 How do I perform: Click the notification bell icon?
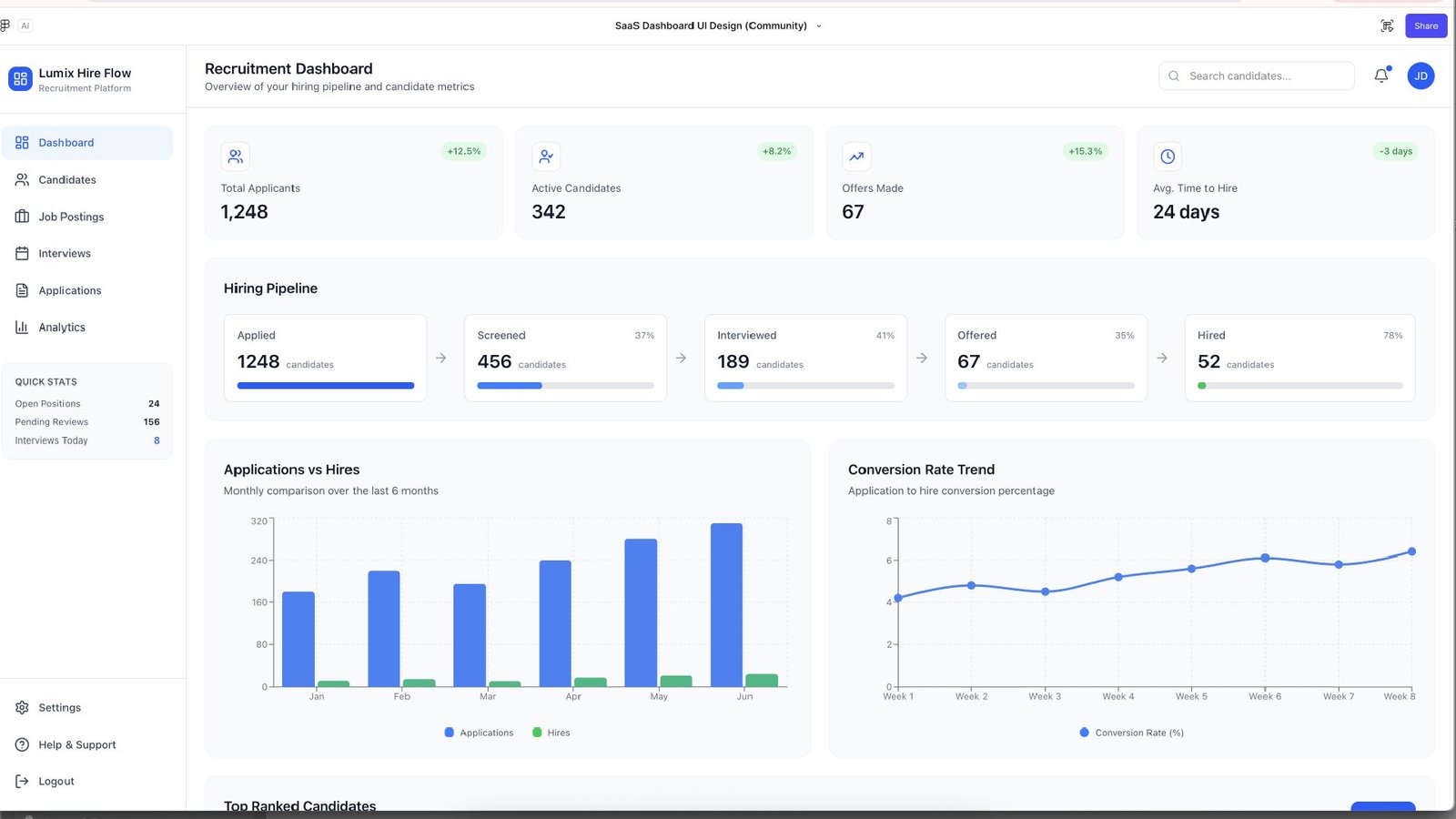(x=1380, y=76)
